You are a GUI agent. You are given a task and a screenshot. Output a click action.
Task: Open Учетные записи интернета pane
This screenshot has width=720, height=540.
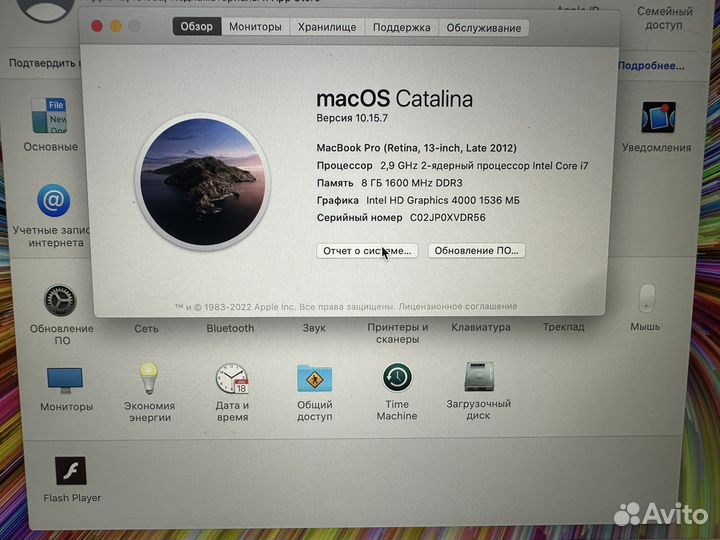(54, 200)
